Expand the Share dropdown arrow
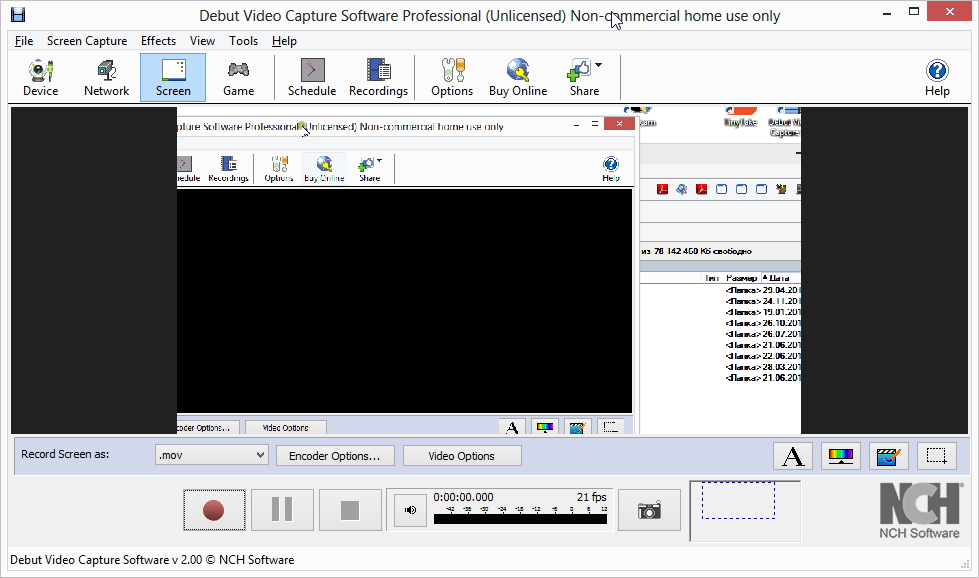This screenshot has width=979, height=578. 599,65
